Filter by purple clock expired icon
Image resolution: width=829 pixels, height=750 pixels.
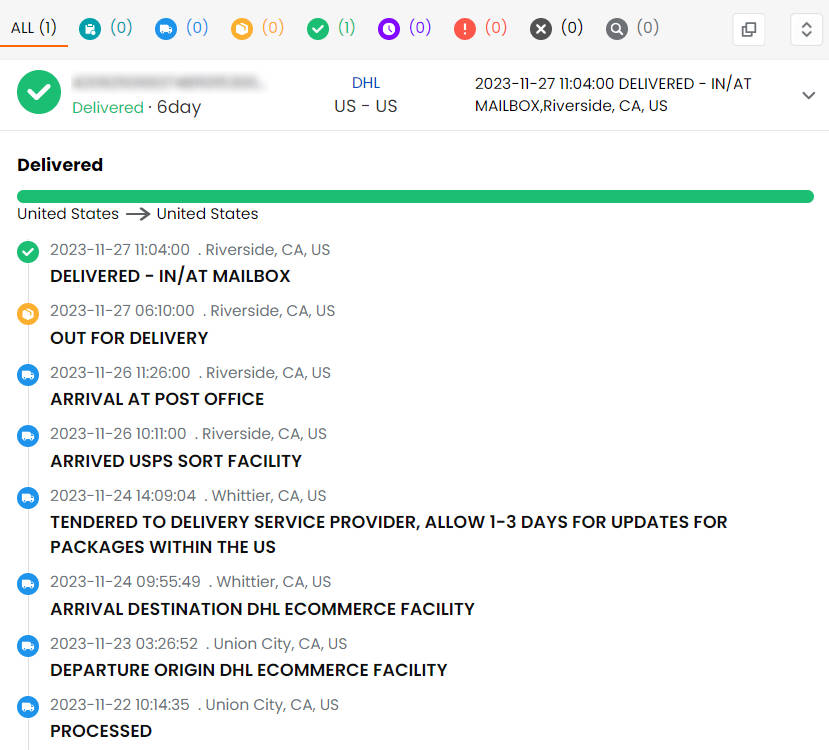point(389,29)
